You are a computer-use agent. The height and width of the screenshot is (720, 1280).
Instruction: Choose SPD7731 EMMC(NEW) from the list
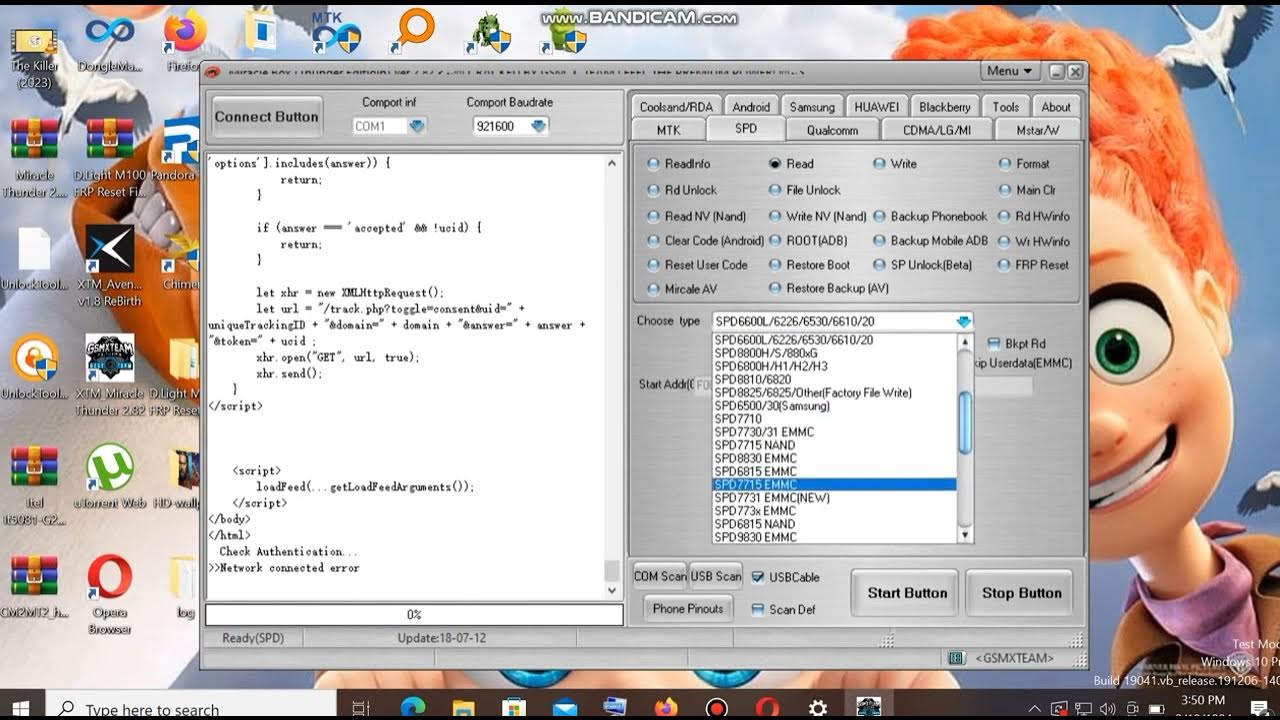pos(772,498)
